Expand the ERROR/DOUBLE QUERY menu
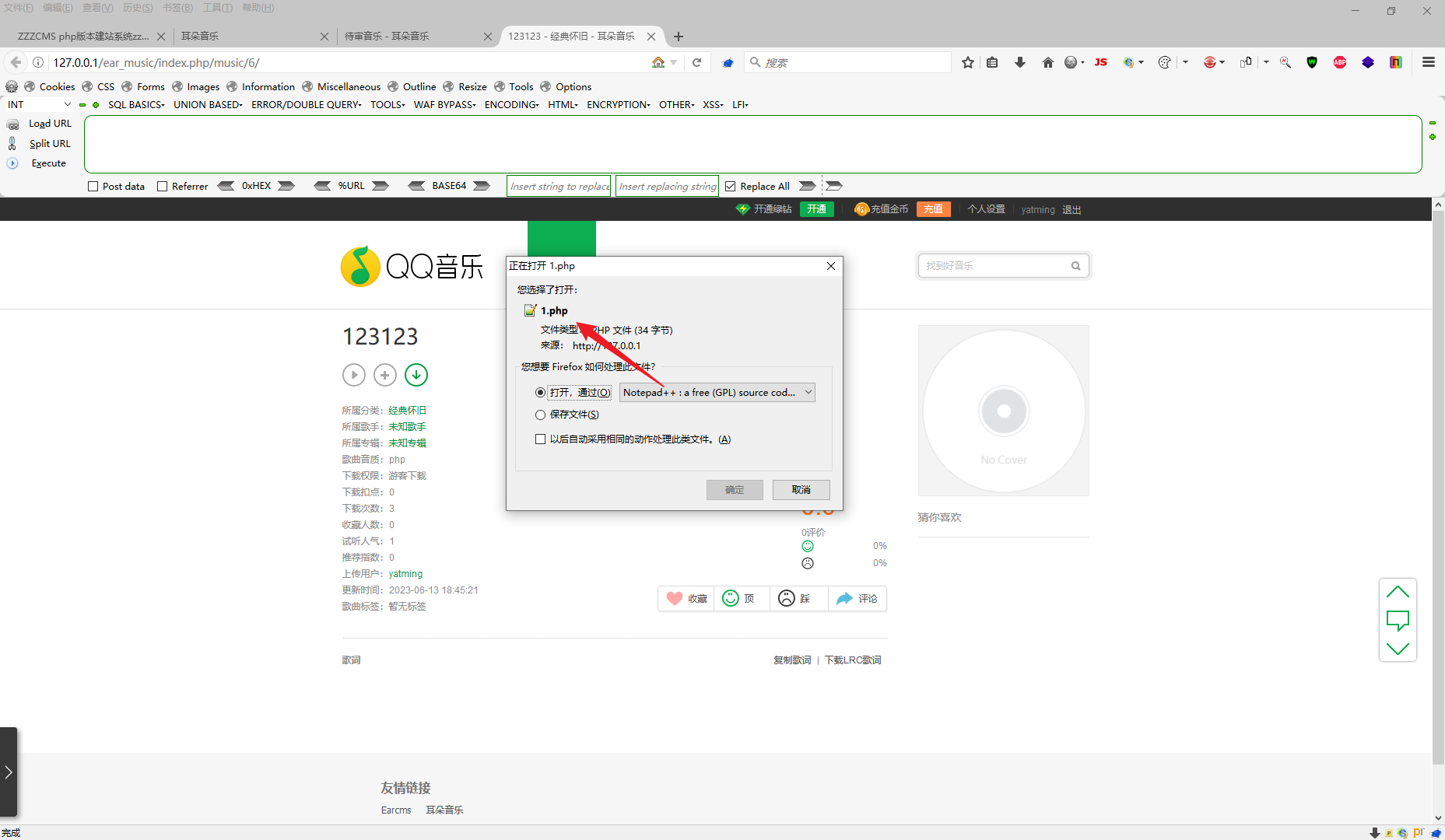 pyautogui.click(x=307, y=105)
